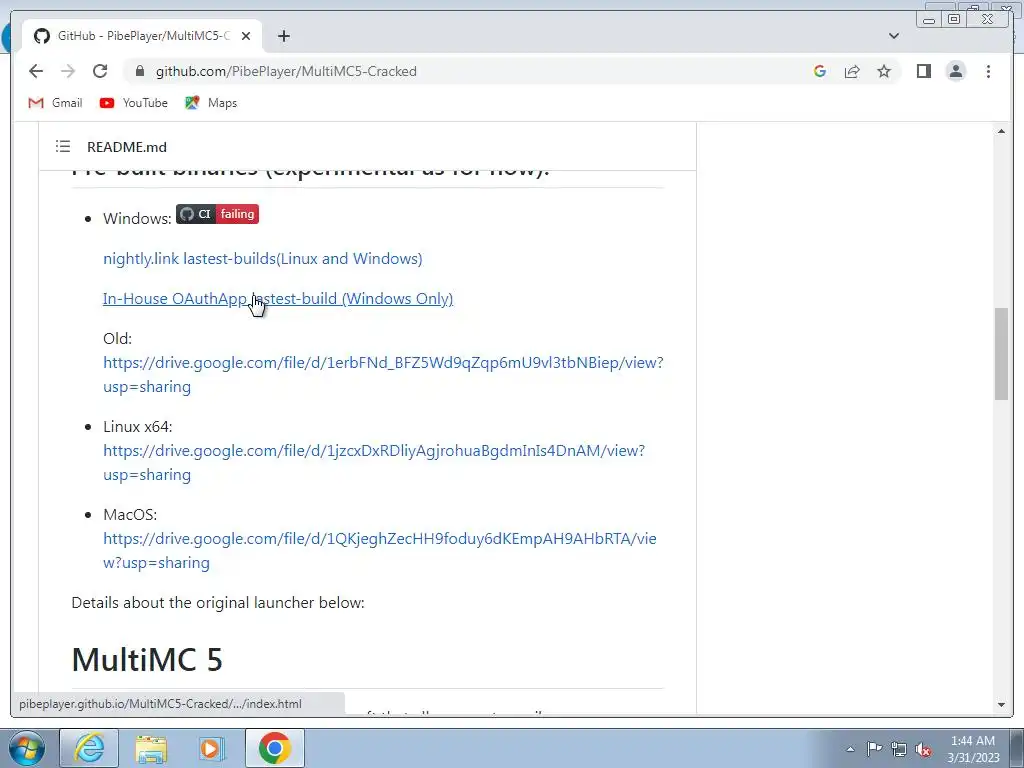The height and width of the screenshot is (768, 1024).
Task: Open the YouTube bookmark
Action: pos(134,103)
